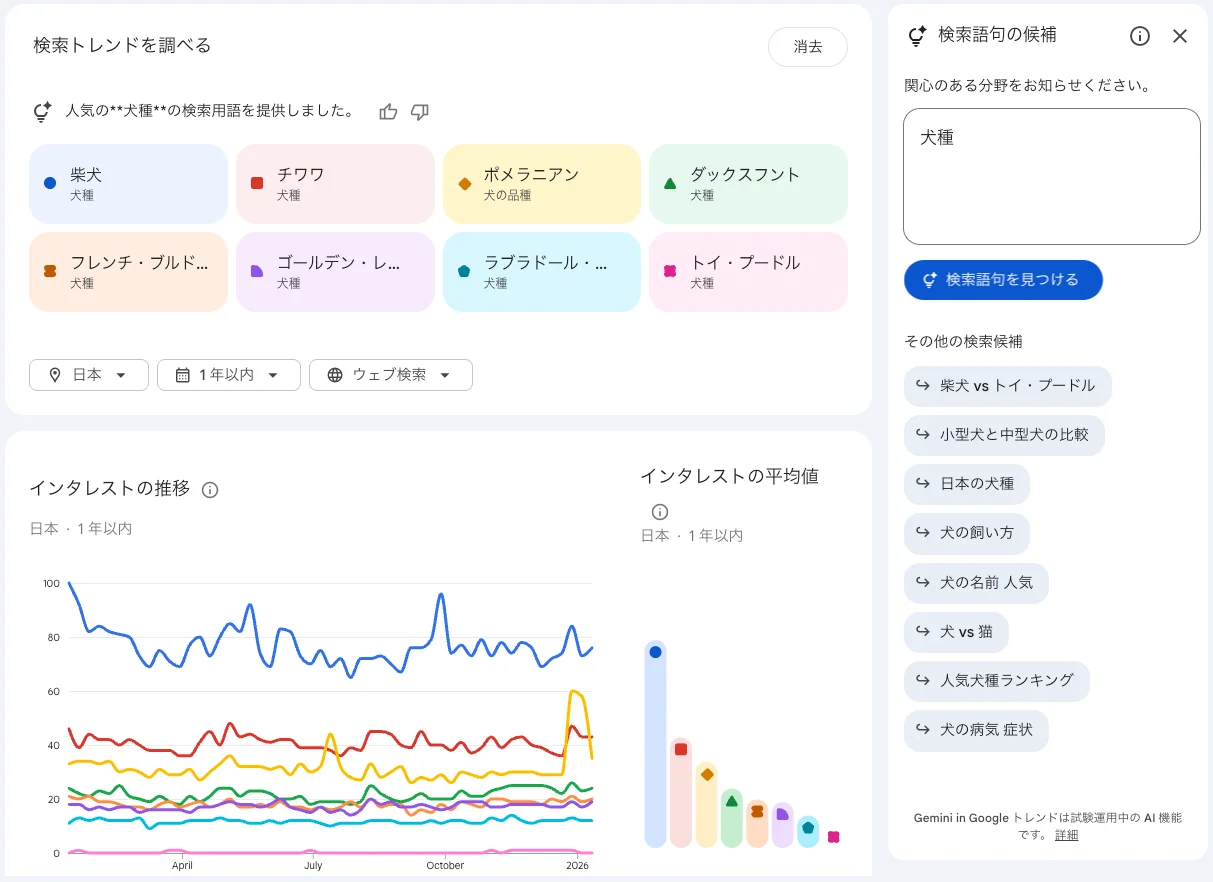Click the thumbs up icon on the AI response
1213x882 pixels.
[x=388, y=111]
